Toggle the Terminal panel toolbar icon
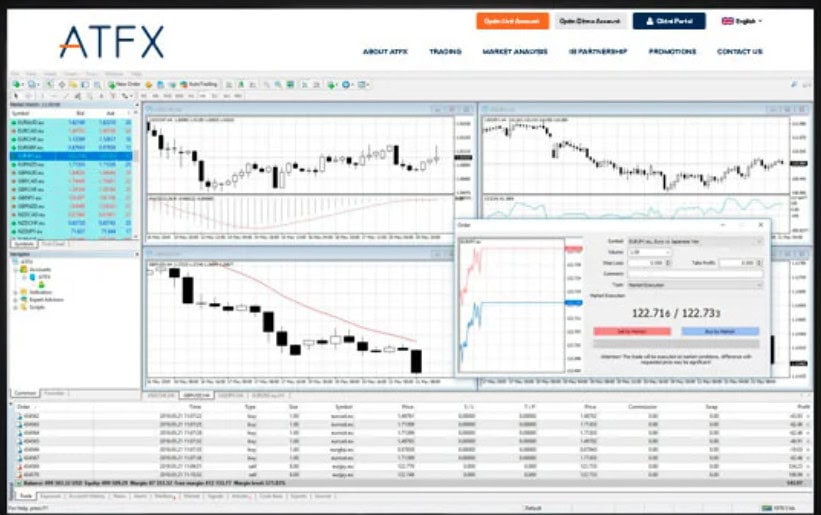The height and width of the screenshot is (515, 821). [85, 84]
